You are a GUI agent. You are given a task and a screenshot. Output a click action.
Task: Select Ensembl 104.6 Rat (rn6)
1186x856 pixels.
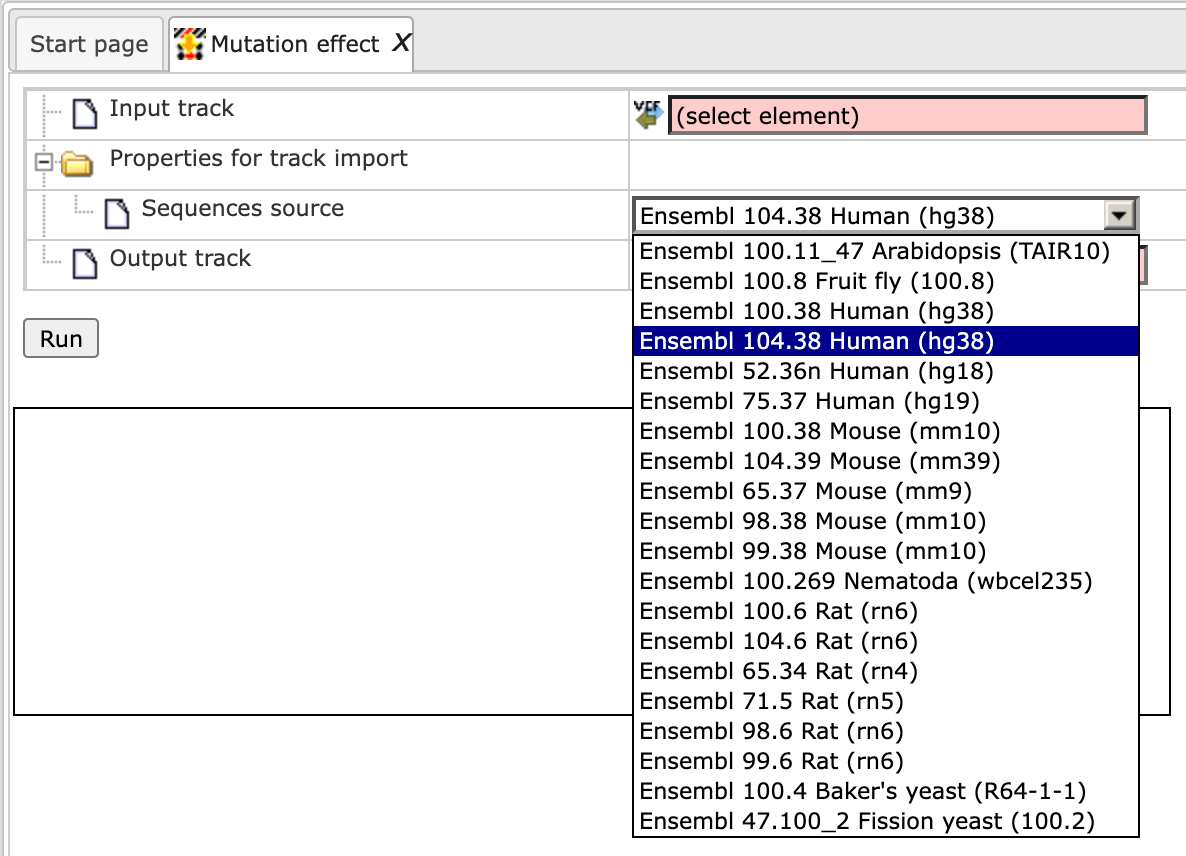(x=885, y=641)
